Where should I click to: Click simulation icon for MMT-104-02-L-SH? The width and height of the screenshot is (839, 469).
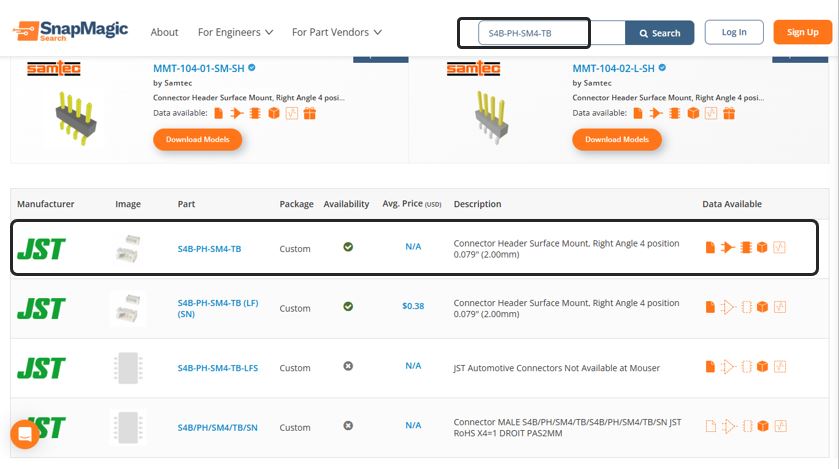point(711,113)
